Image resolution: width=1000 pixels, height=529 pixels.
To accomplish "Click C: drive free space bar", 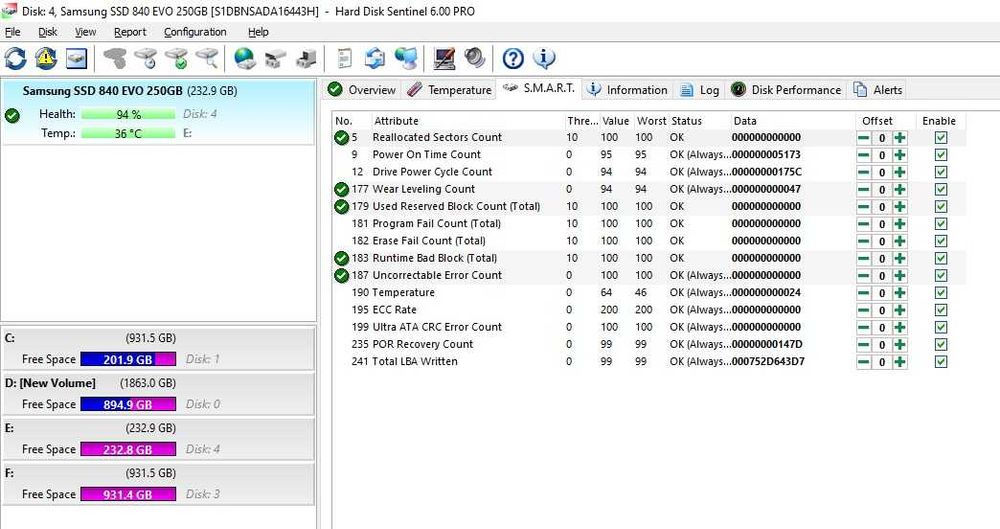I will pos(128,359).
